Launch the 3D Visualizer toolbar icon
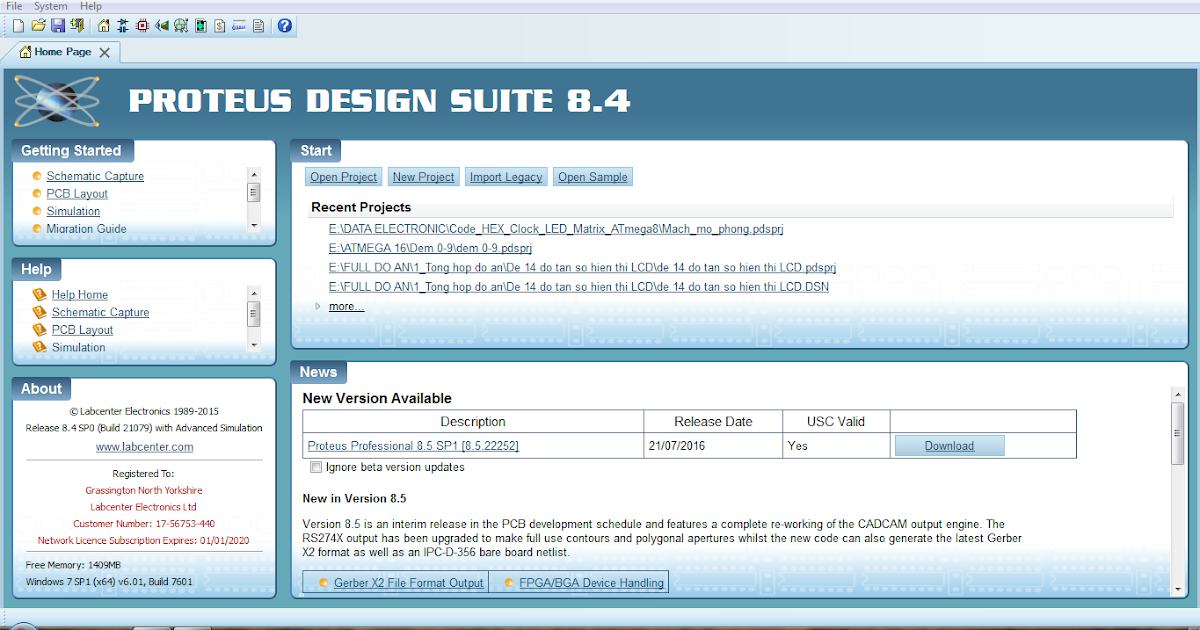1200x630 pixels. (x=162, y=26)
